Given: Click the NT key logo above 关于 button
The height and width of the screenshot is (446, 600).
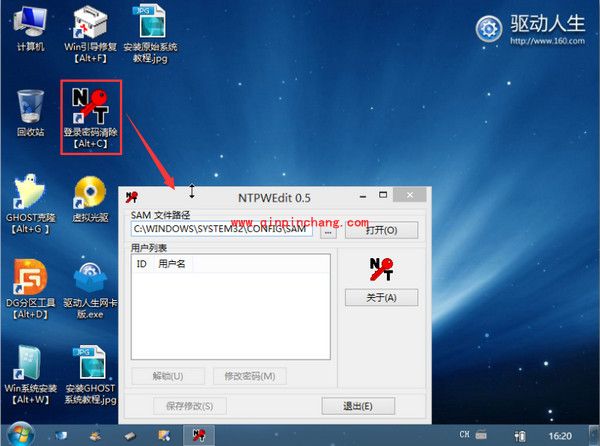Looking at the screenshot, I should (382, 269).
